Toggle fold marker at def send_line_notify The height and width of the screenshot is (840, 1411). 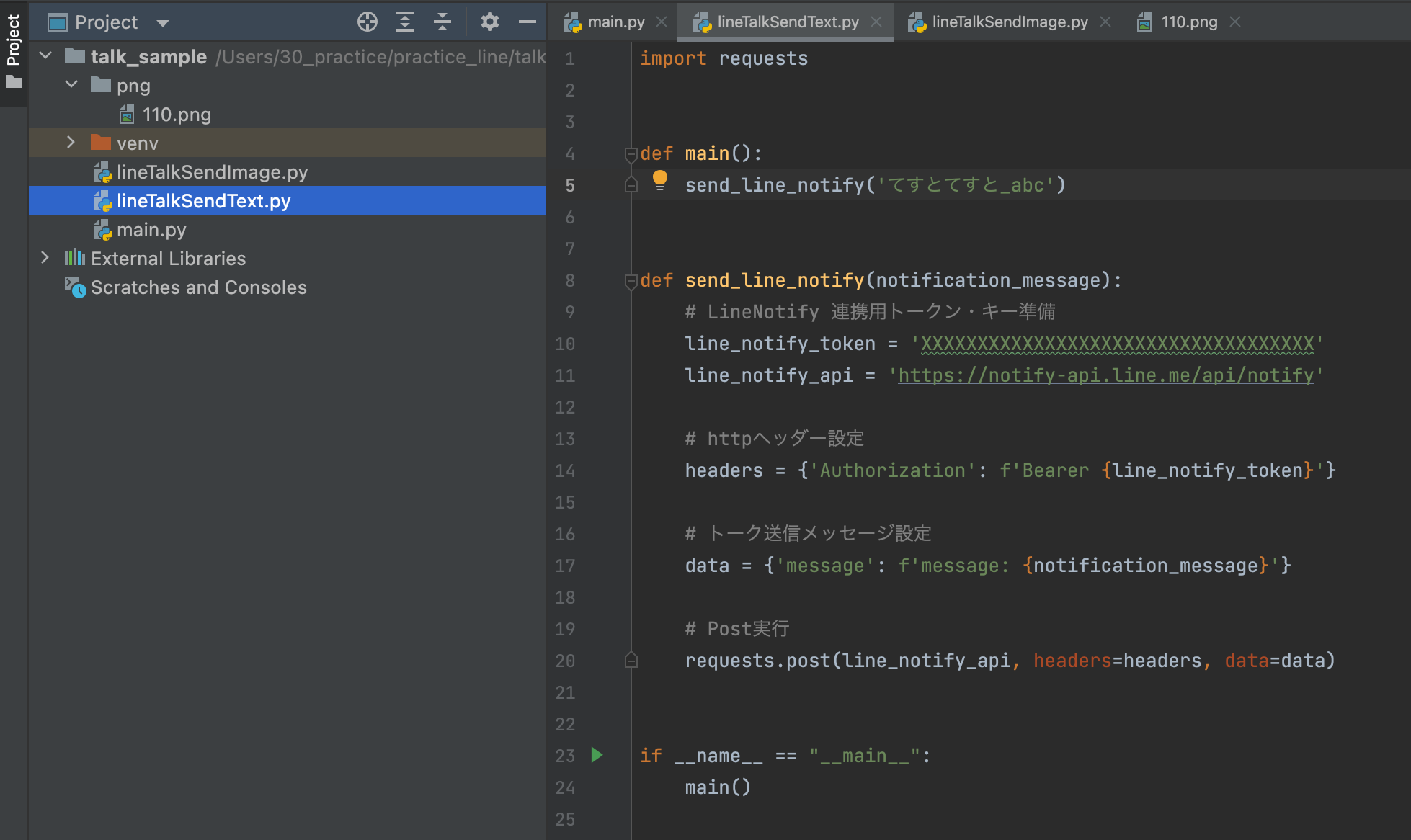tap(631, 280)
